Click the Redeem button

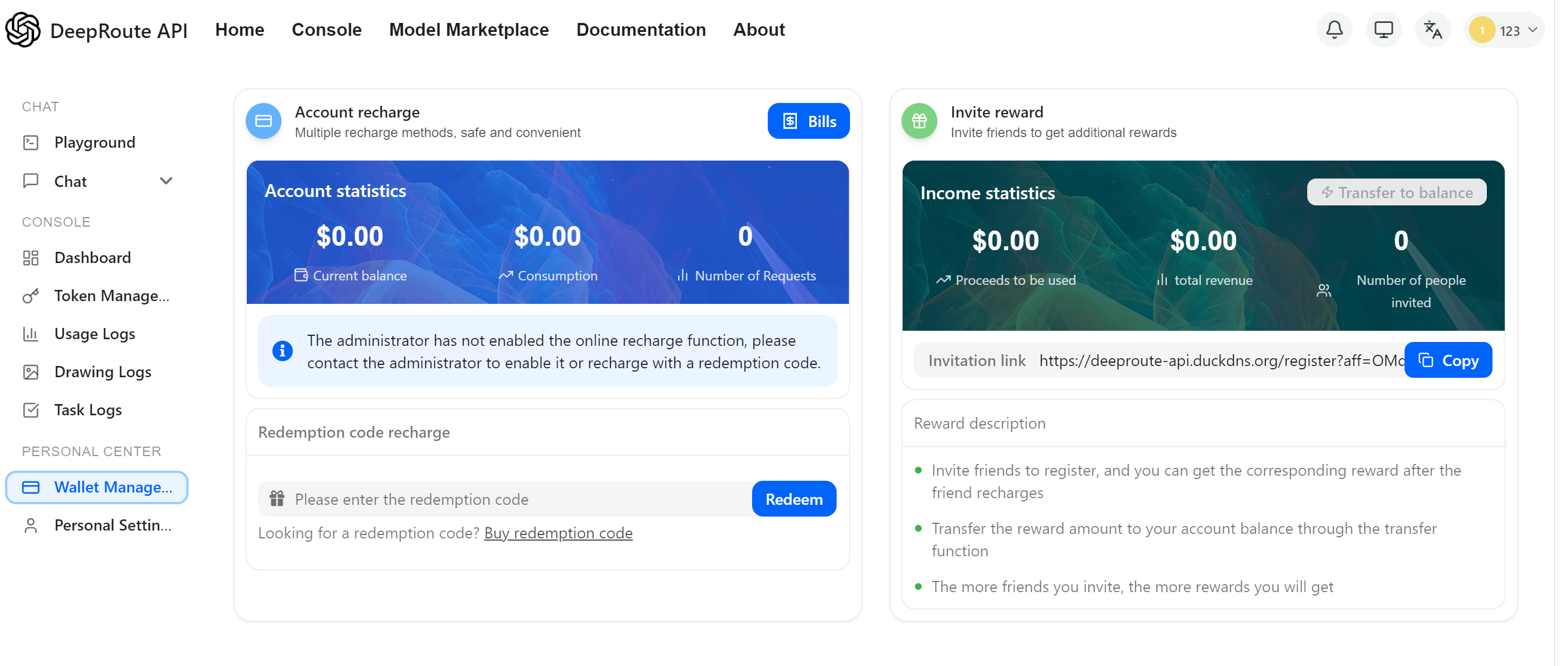click(794, 500)
